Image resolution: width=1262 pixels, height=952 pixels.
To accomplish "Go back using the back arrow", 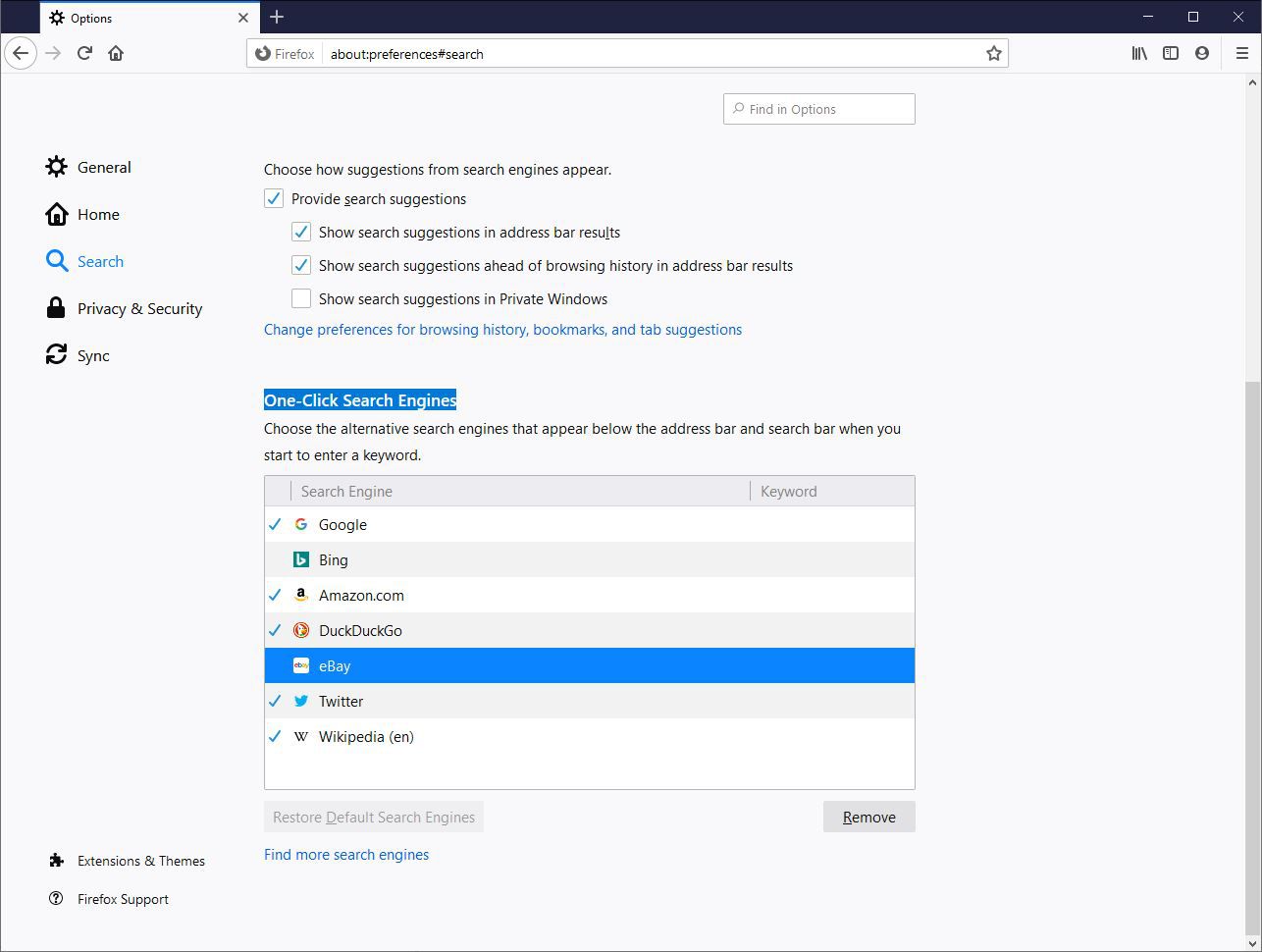I will 21,53.
